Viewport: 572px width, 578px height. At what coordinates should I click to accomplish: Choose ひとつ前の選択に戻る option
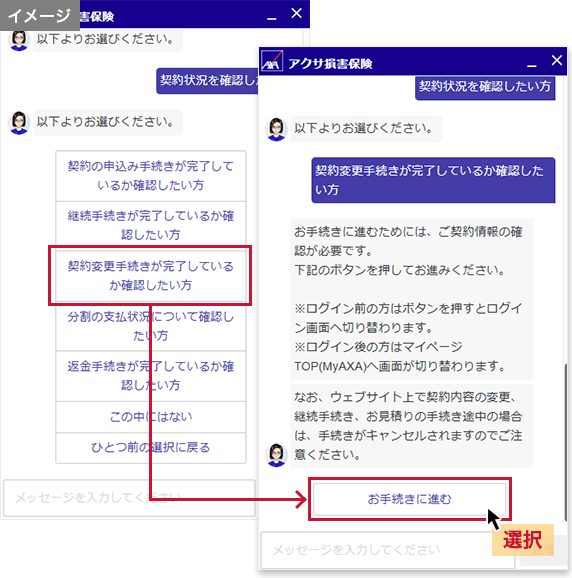coord(150,448)
